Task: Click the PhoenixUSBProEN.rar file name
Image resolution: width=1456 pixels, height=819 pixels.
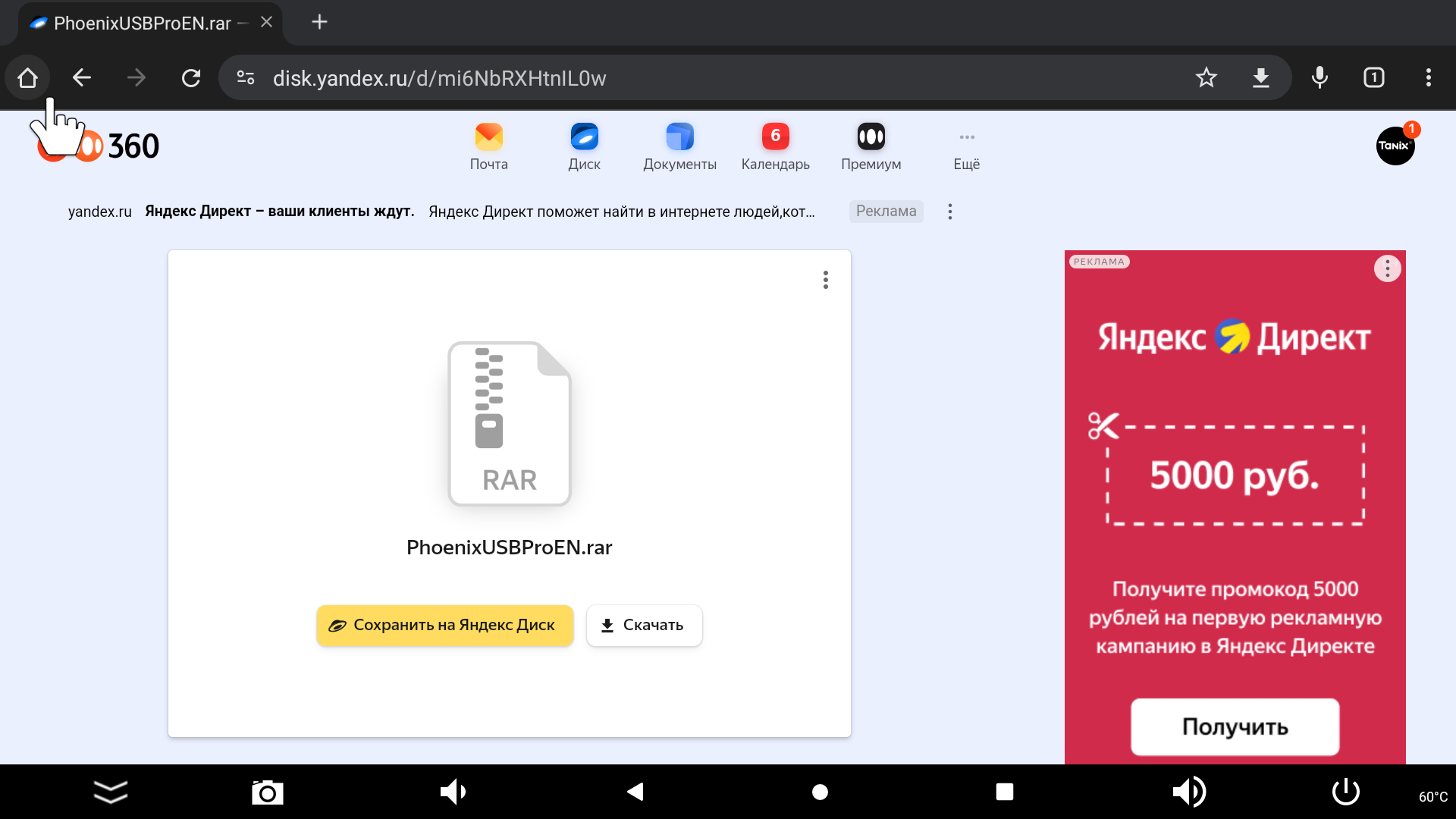Action: tap(510, 548)
